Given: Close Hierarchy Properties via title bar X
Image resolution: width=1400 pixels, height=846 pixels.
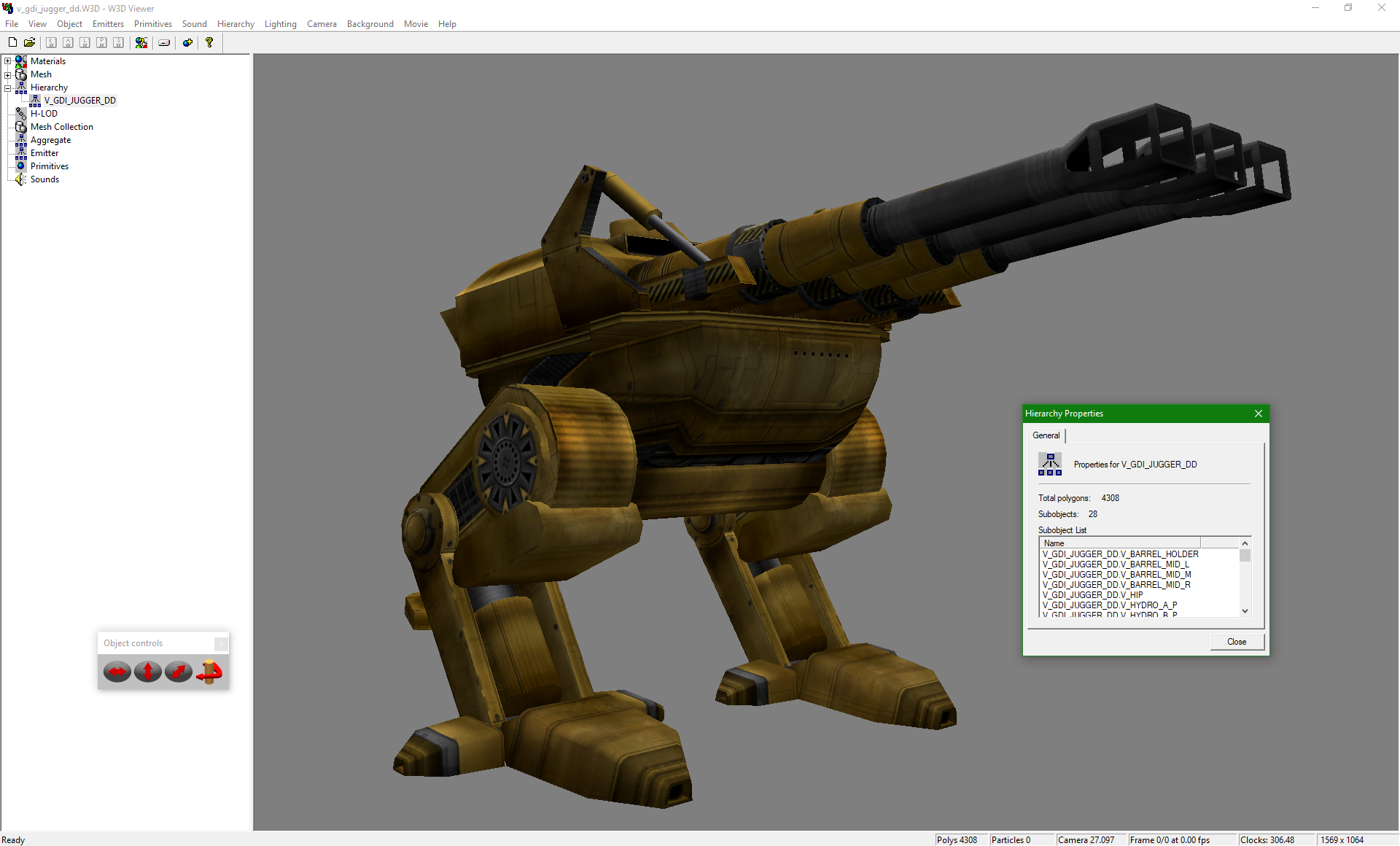Looking at the screenshot, I should [x=1258, y=414].
